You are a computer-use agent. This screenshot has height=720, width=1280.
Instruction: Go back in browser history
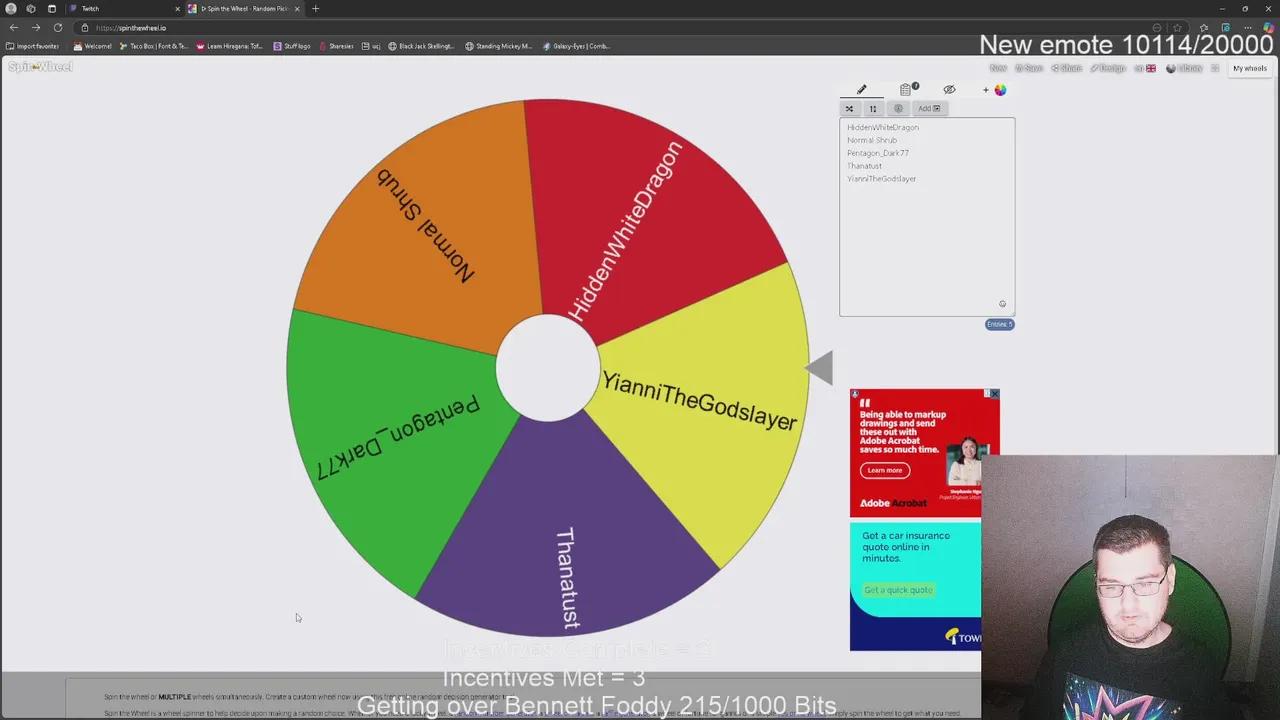[13, 27]
